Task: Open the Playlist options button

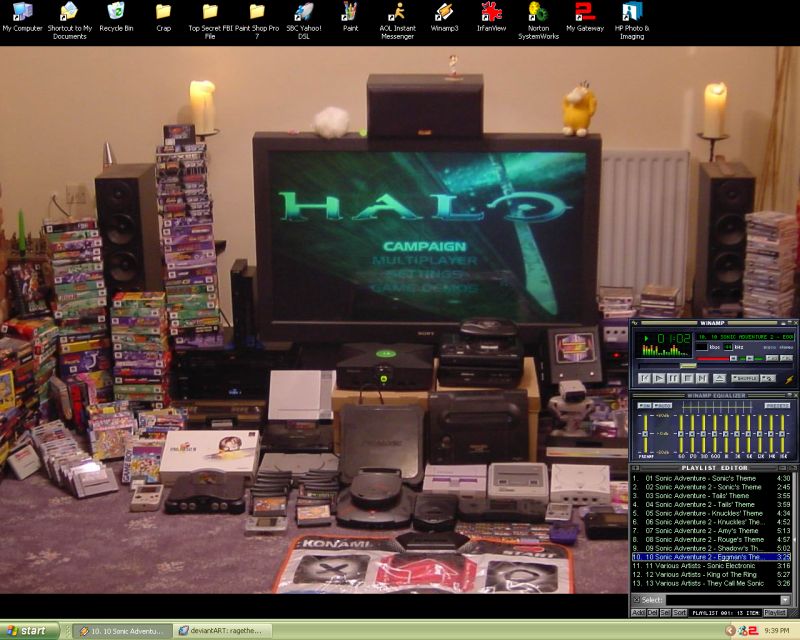Action: pos(775,612)
